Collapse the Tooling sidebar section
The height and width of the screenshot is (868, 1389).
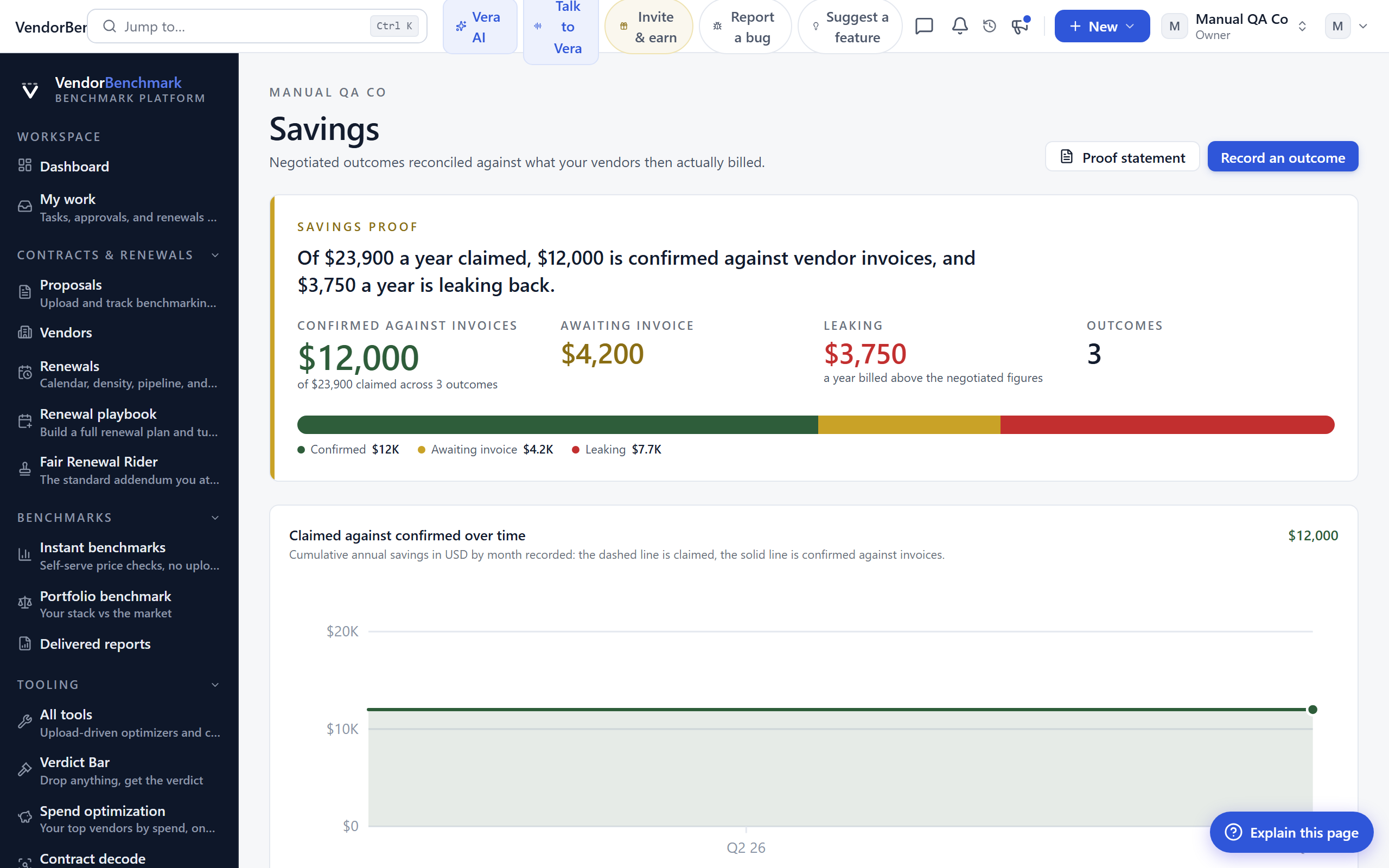coord(215,685)
